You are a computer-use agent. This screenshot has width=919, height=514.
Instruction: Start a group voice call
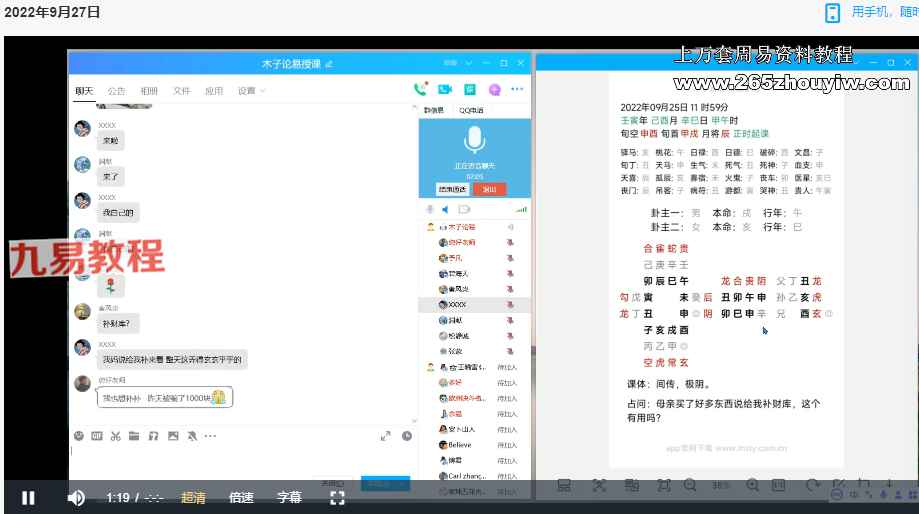(x=421, y=89)
